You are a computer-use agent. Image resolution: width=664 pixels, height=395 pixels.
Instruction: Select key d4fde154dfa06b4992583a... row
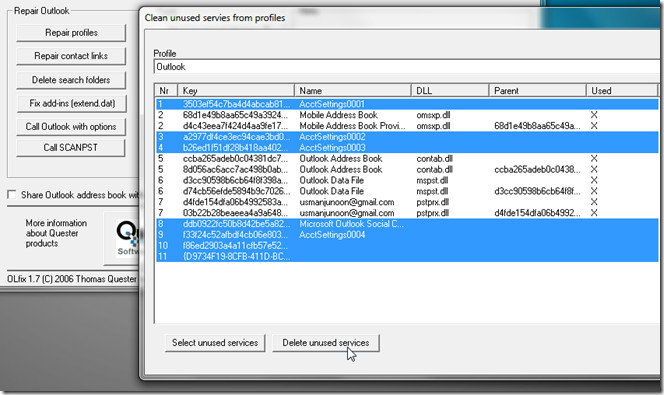pyautogui.click(x=407, y=202)
